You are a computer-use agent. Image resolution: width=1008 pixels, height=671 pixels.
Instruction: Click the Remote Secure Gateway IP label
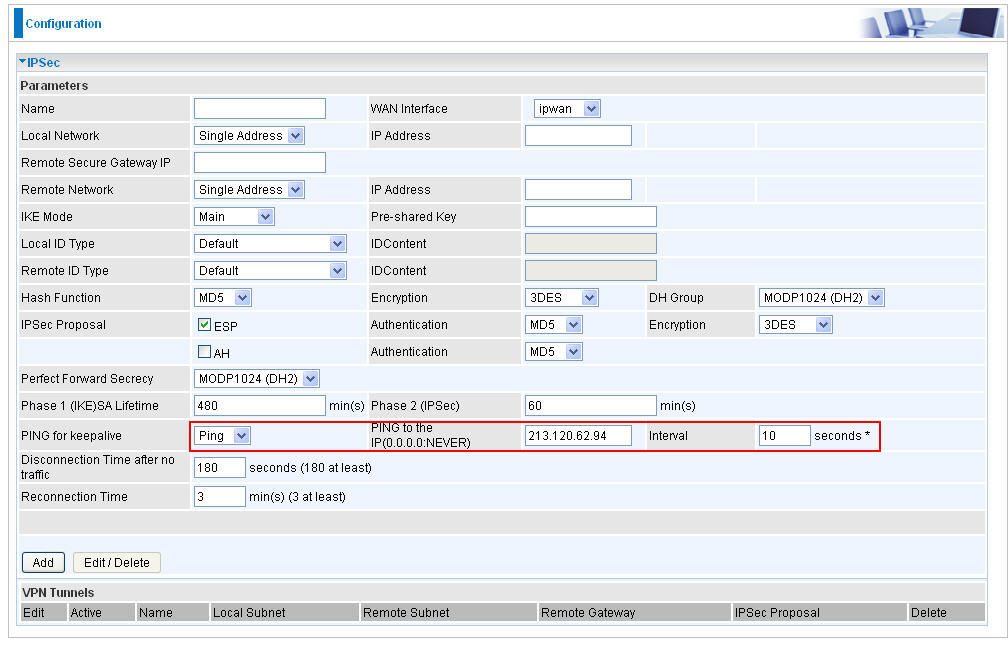point(96,163)
